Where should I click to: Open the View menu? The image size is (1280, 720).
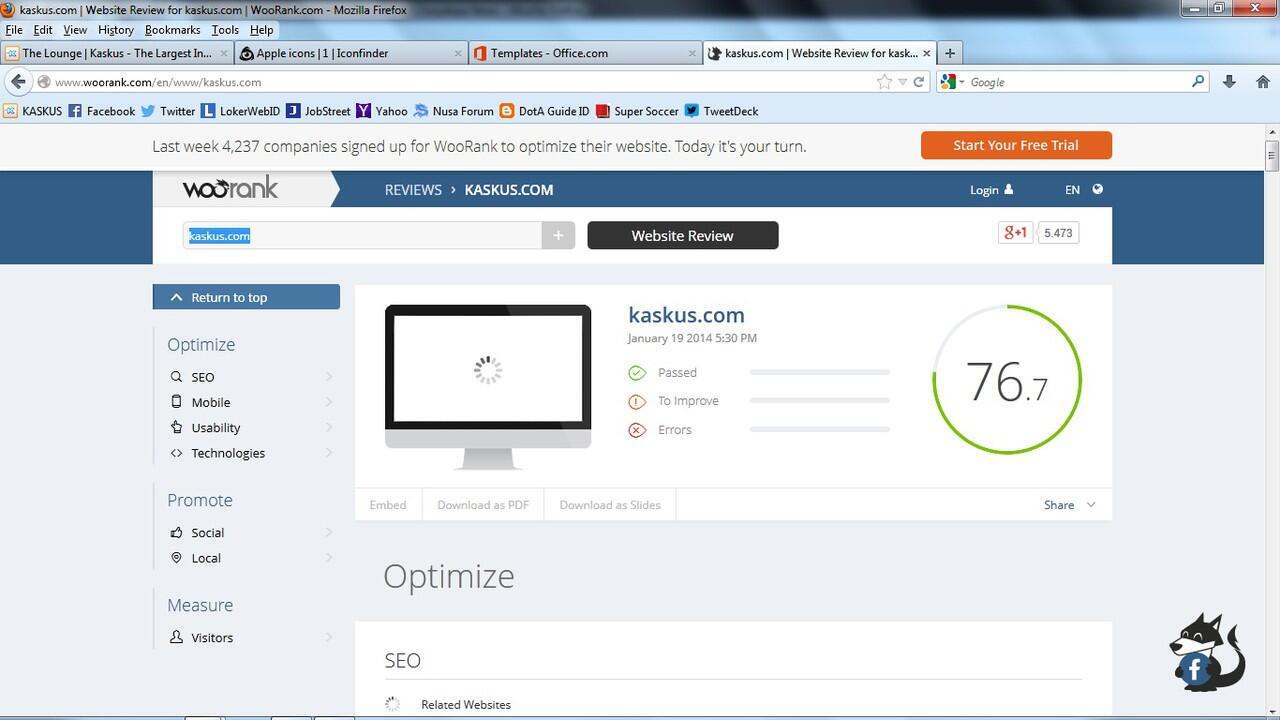[75, 30]
